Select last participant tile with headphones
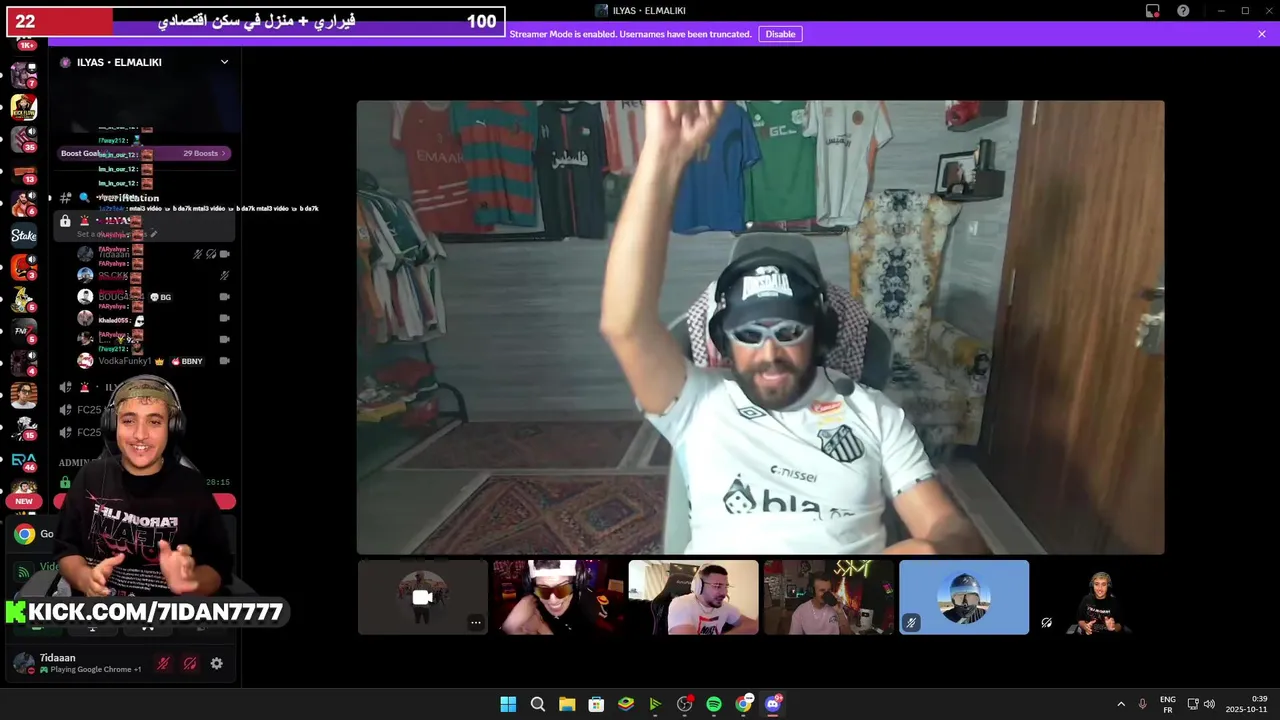 tap(1099, 597)
